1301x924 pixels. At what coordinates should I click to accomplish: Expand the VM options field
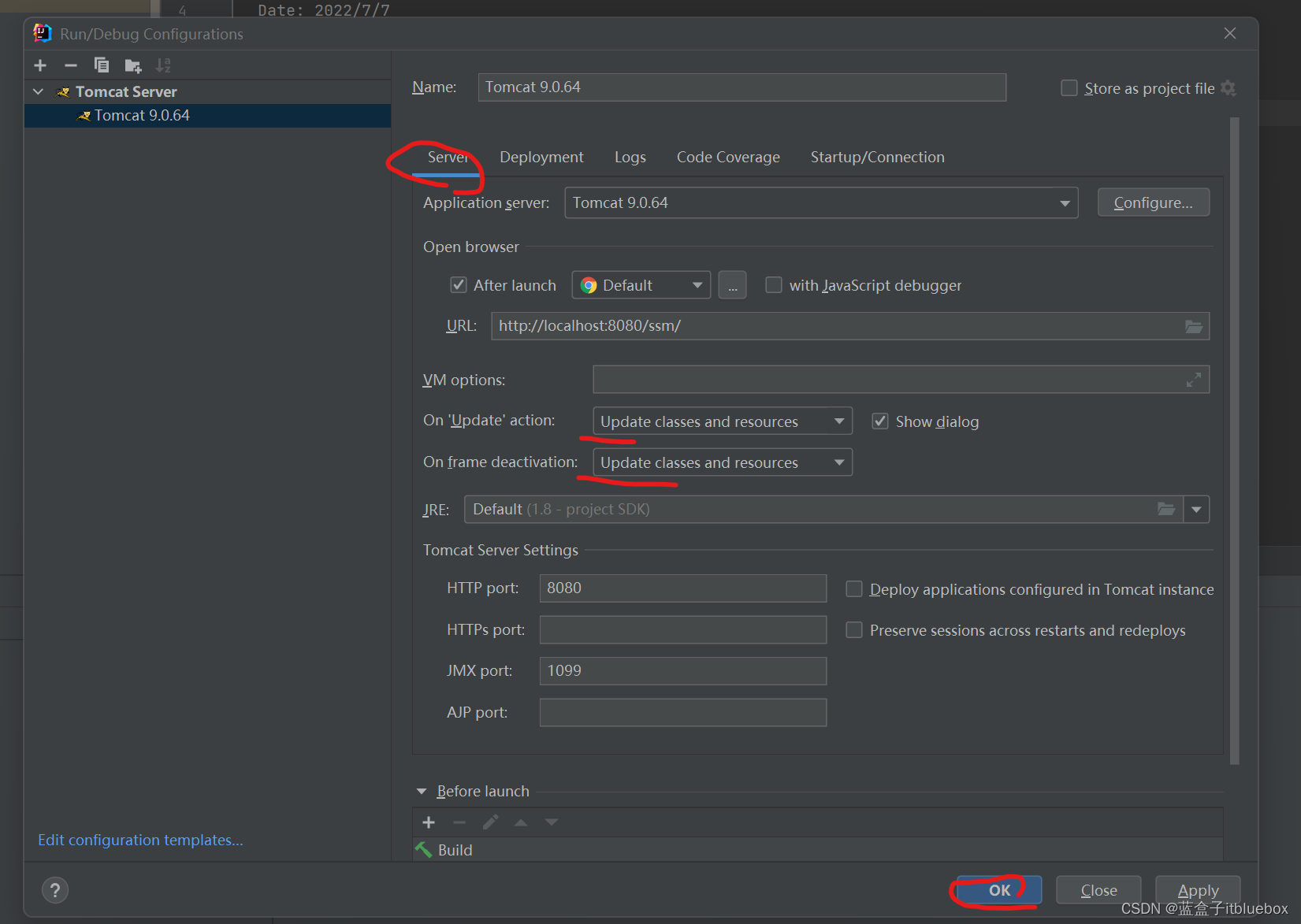coord(1194,380)
